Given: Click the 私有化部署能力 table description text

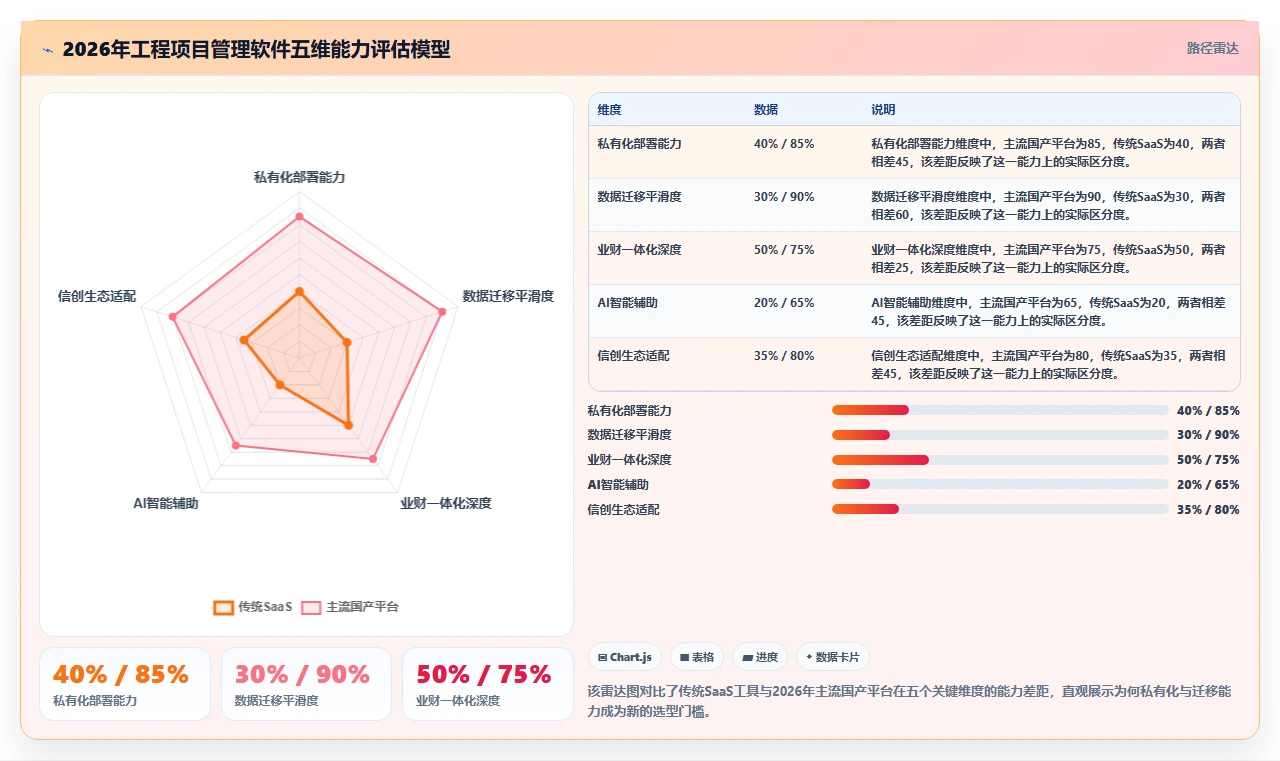Looking at the screenshot, I should (1048, 152).
